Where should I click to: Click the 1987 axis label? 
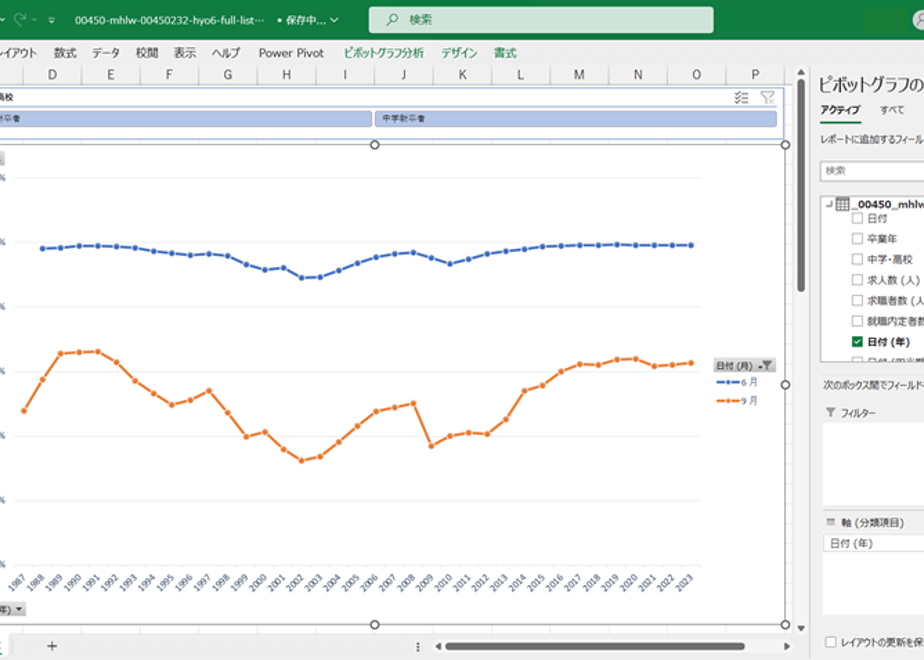click(17, 582)
